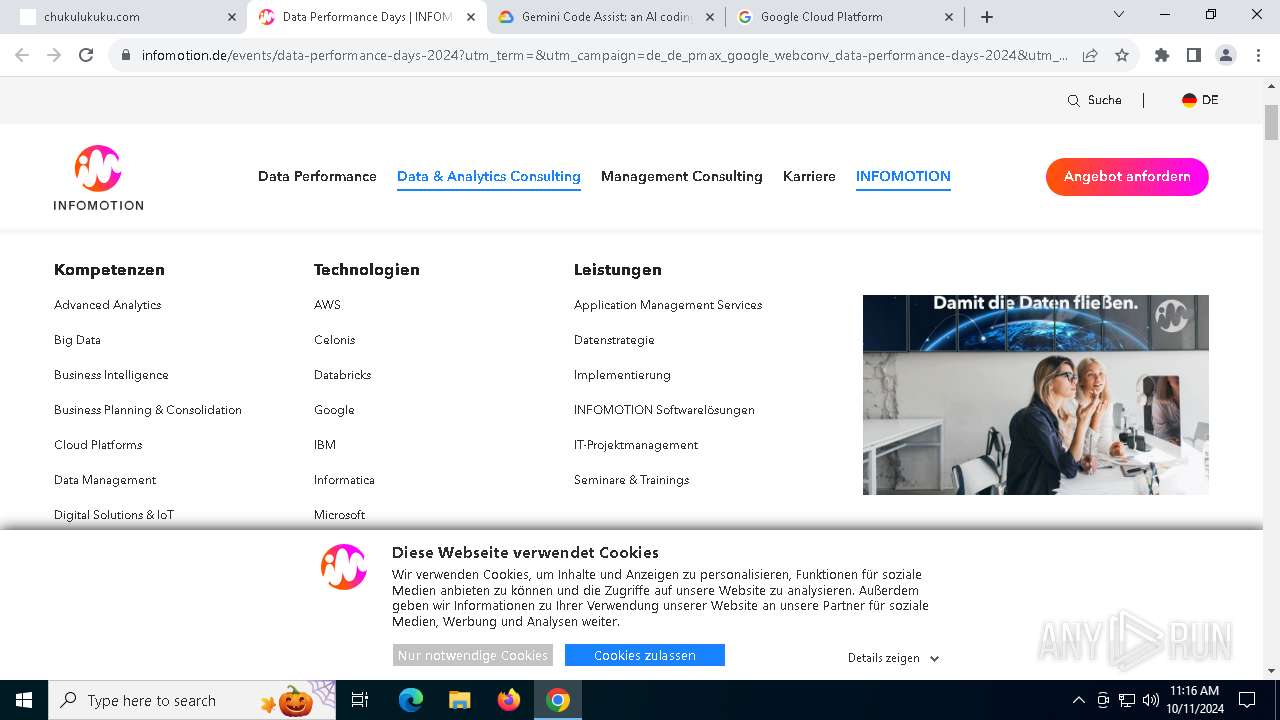Switch to the Google Cloud Platform tab
Screen dimensions: 1280x720
[x=844, y=17]
